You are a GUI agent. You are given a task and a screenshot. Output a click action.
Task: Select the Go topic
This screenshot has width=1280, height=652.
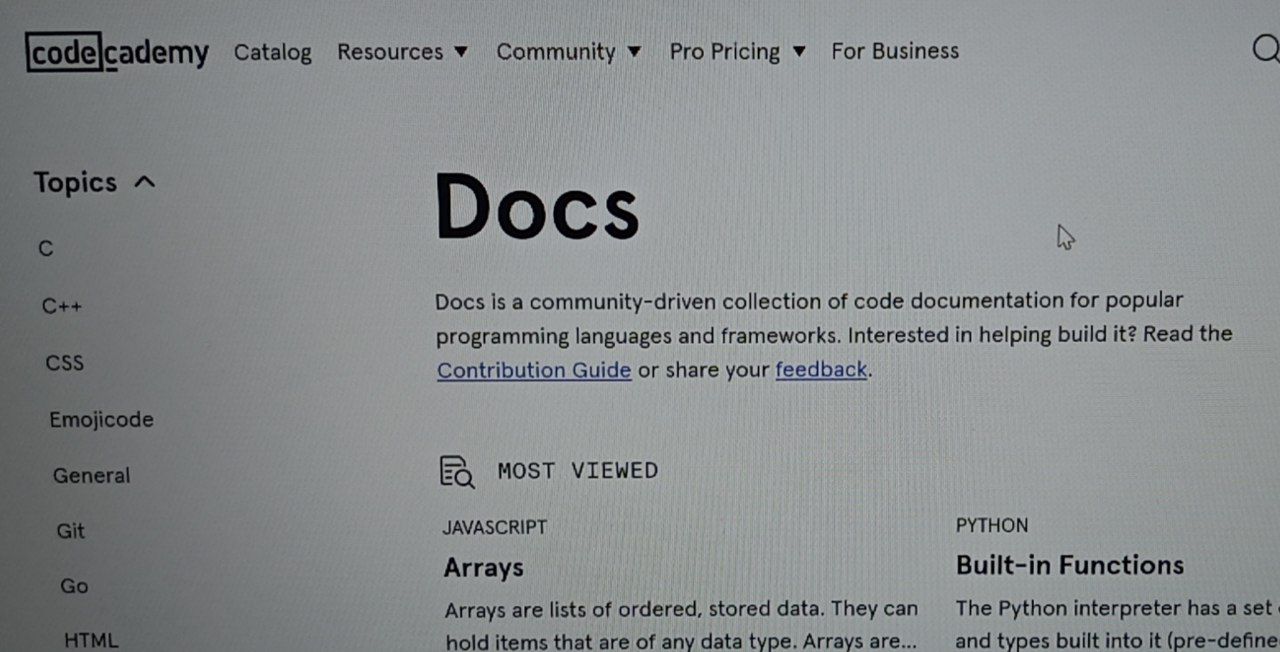(74, 586)
